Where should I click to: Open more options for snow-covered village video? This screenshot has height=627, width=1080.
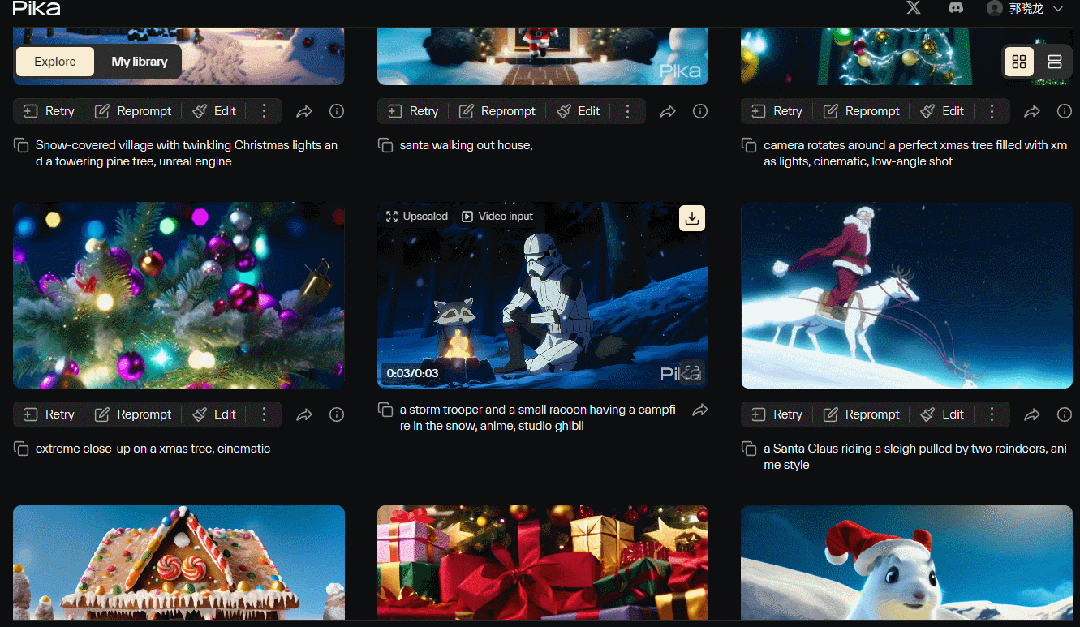pos(264,111)
